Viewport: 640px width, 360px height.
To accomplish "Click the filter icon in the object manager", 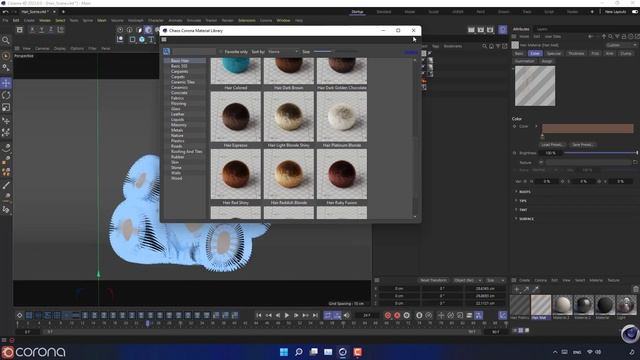I will [x=498, y=46].
